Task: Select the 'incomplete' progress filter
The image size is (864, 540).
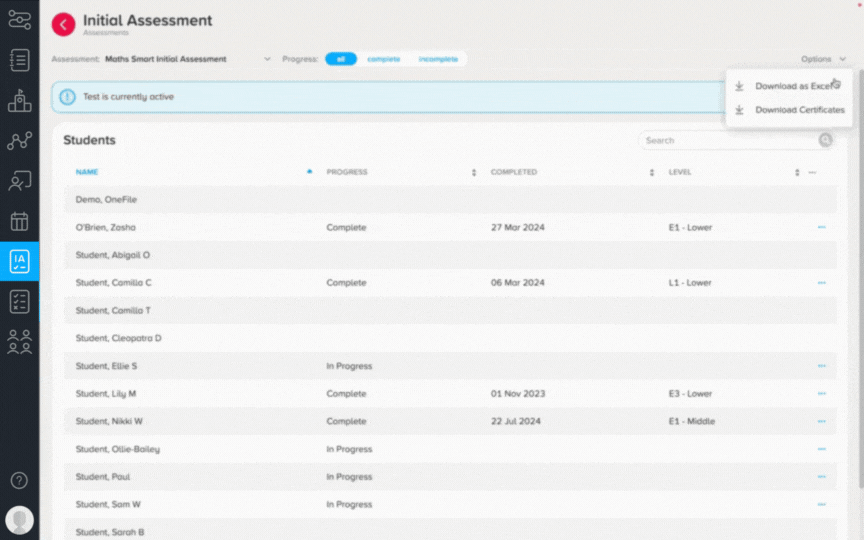Action: tap(438, 59)
